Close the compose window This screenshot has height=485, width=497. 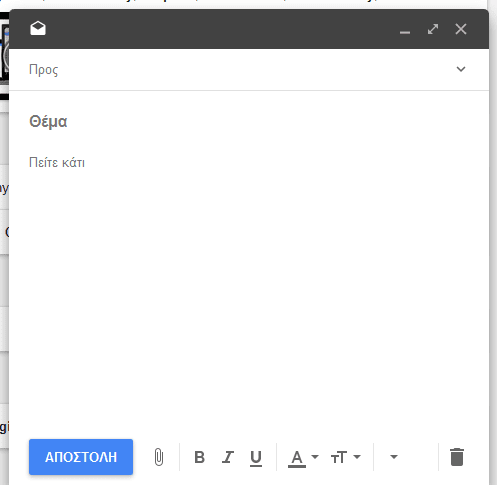461,29
